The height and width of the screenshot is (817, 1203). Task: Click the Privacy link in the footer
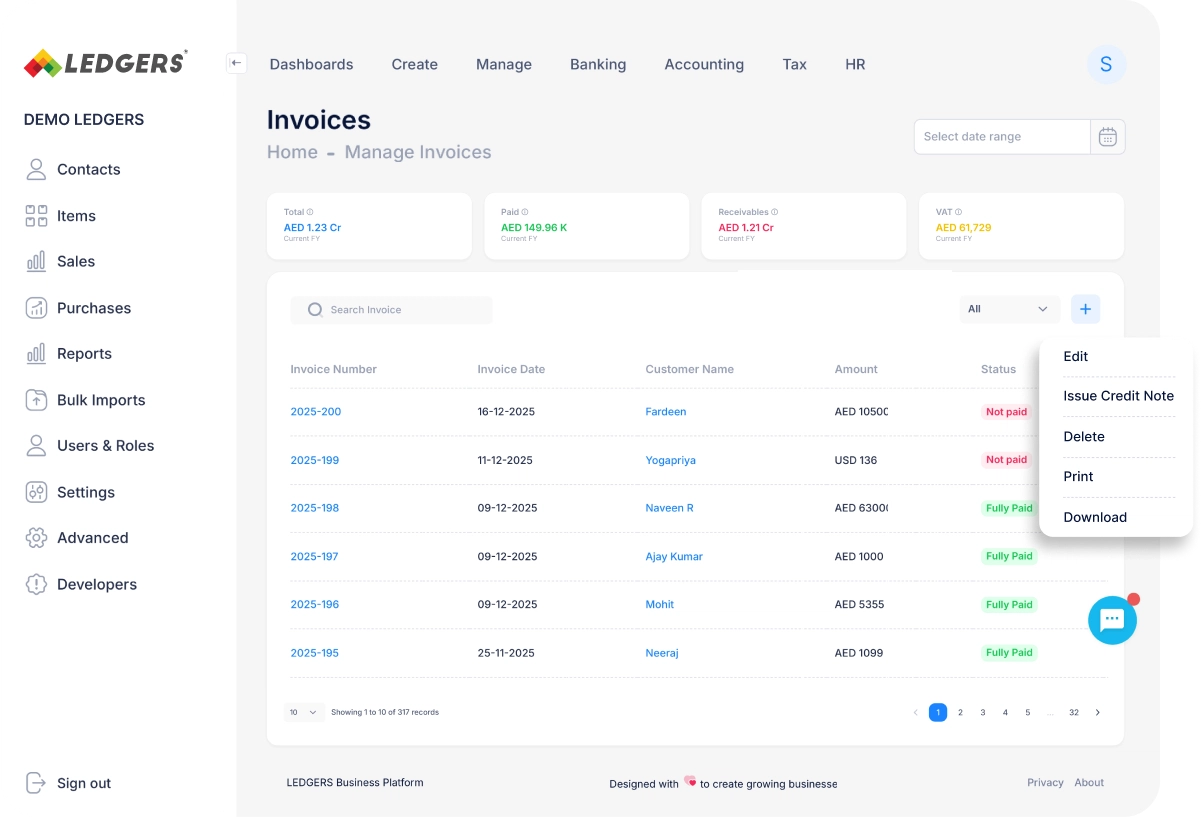tap(1045, 783)
